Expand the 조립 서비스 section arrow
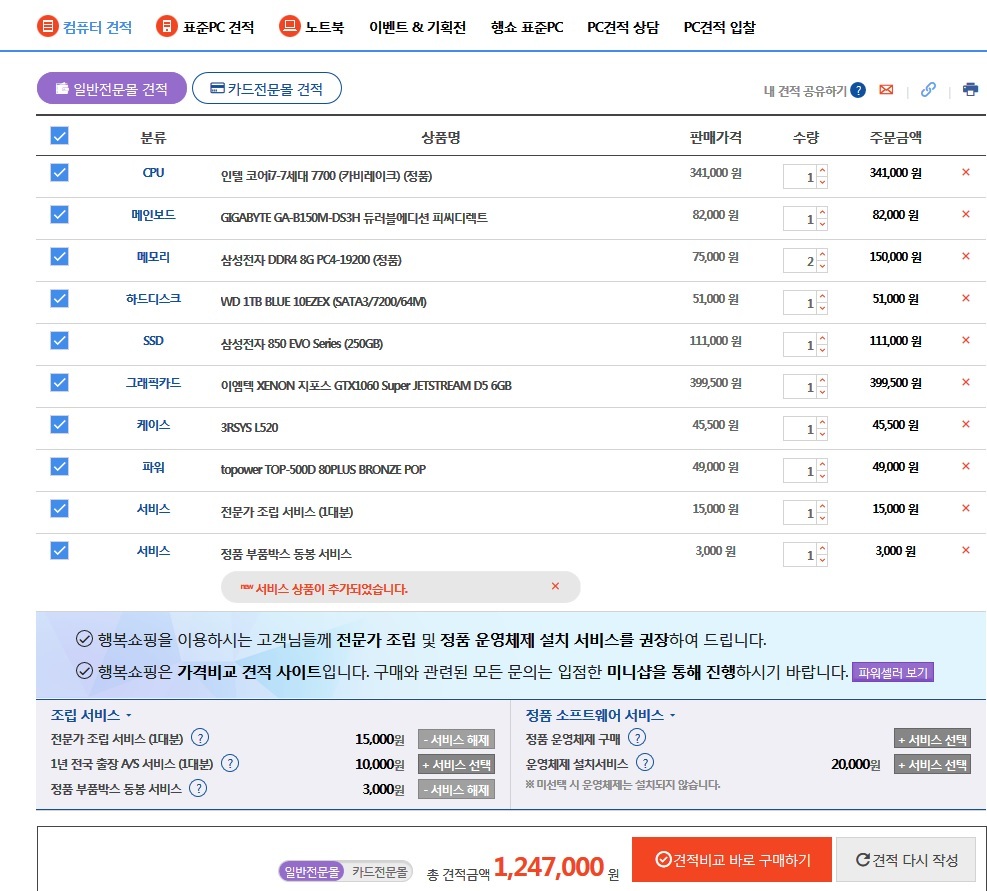The width and height of the screenshot is (987, 891). tap(128, 716)
